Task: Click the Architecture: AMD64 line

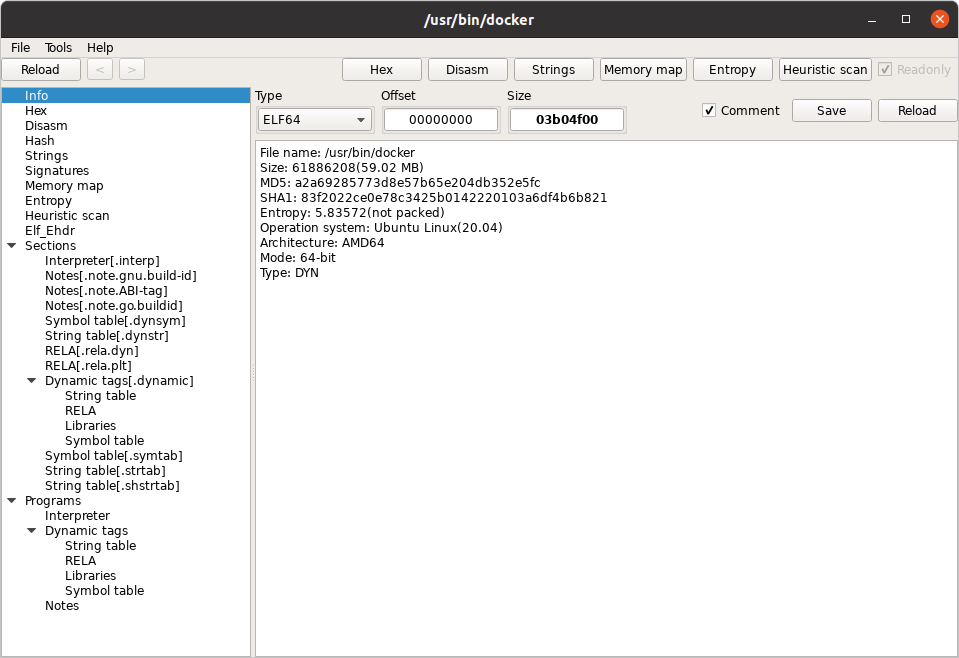Action: point(322,243)
